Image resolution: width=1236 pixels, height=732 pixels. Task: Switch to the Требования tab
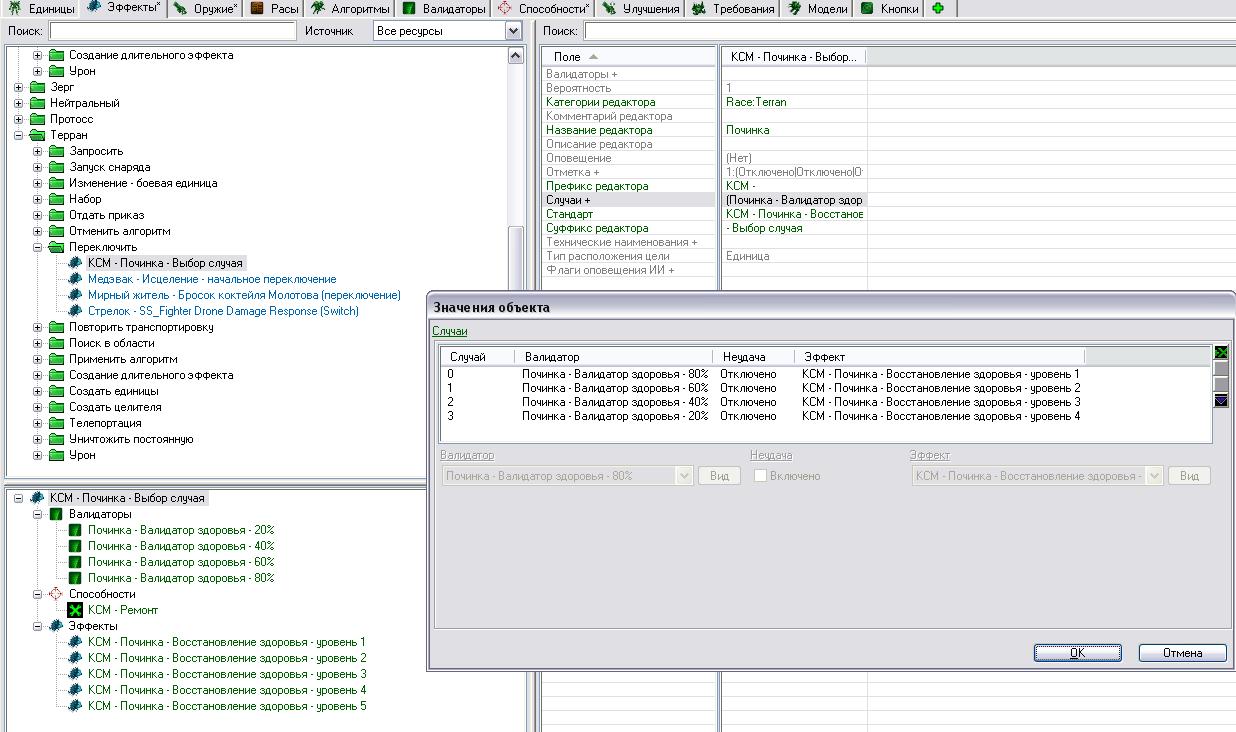733,8
